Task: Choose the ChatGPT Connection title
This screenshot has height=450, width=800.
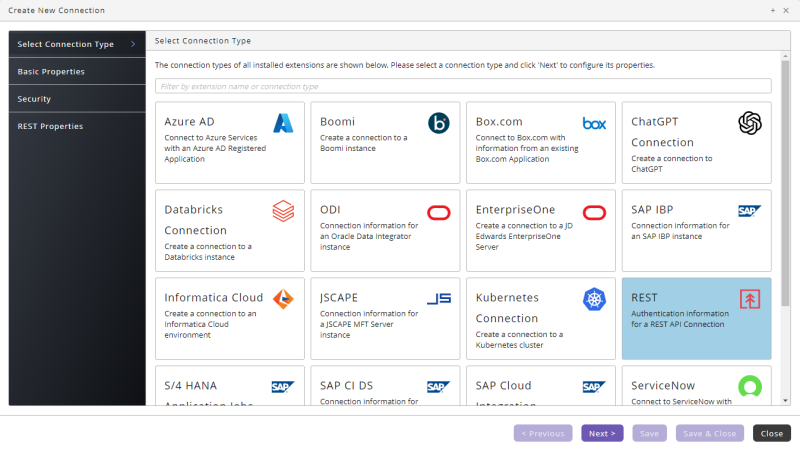Action: tap(662, 132)
